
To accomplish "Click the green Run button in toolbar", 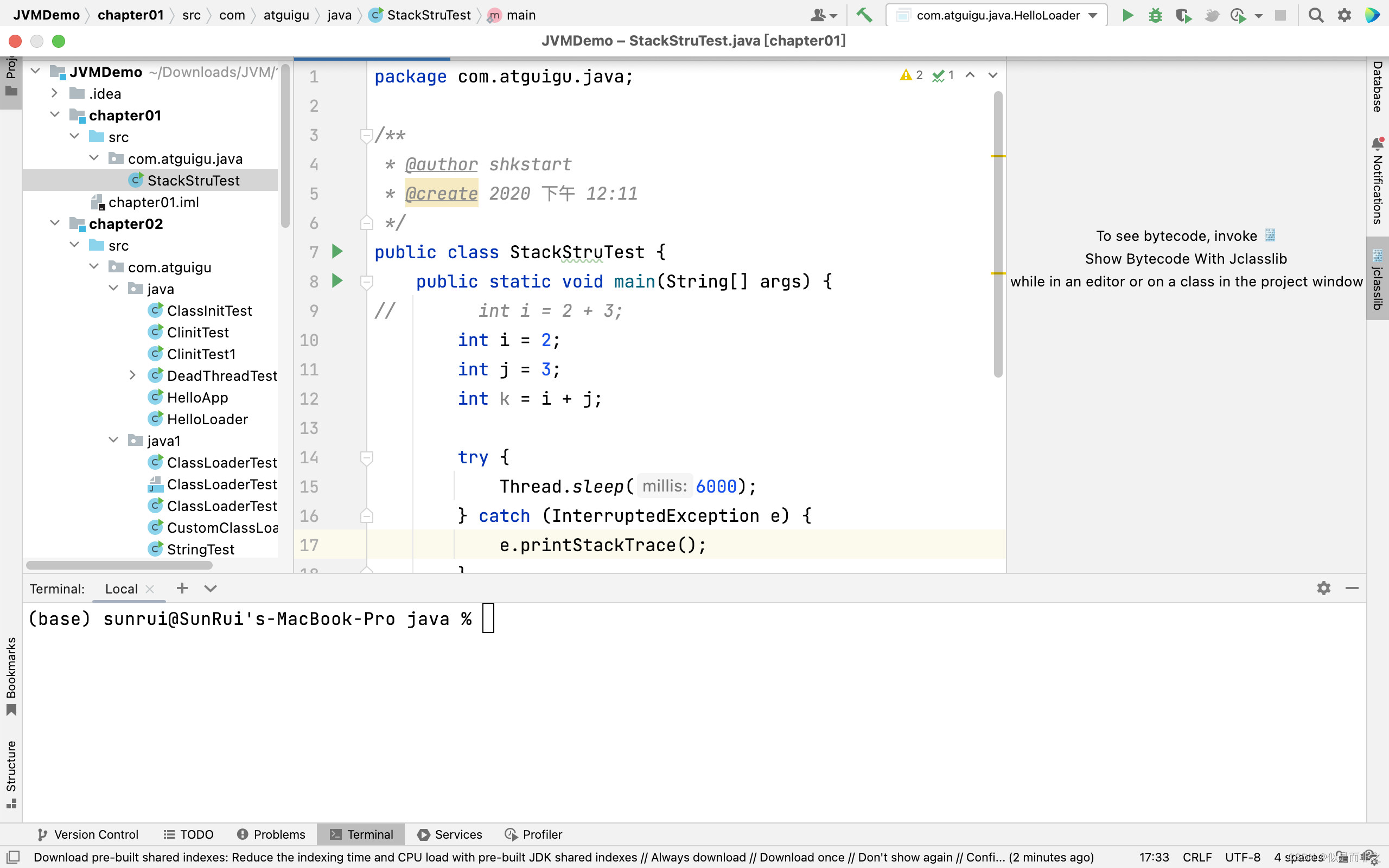I will [1127, 16].
